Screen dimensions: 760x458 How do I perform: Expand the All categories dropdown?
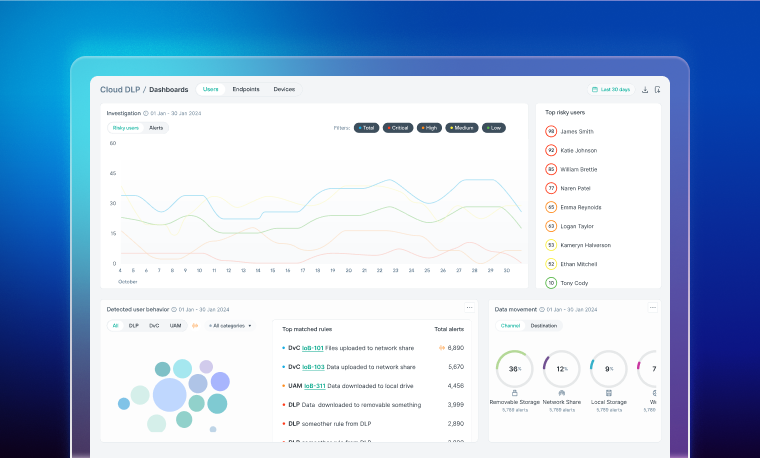coord(230,326)
